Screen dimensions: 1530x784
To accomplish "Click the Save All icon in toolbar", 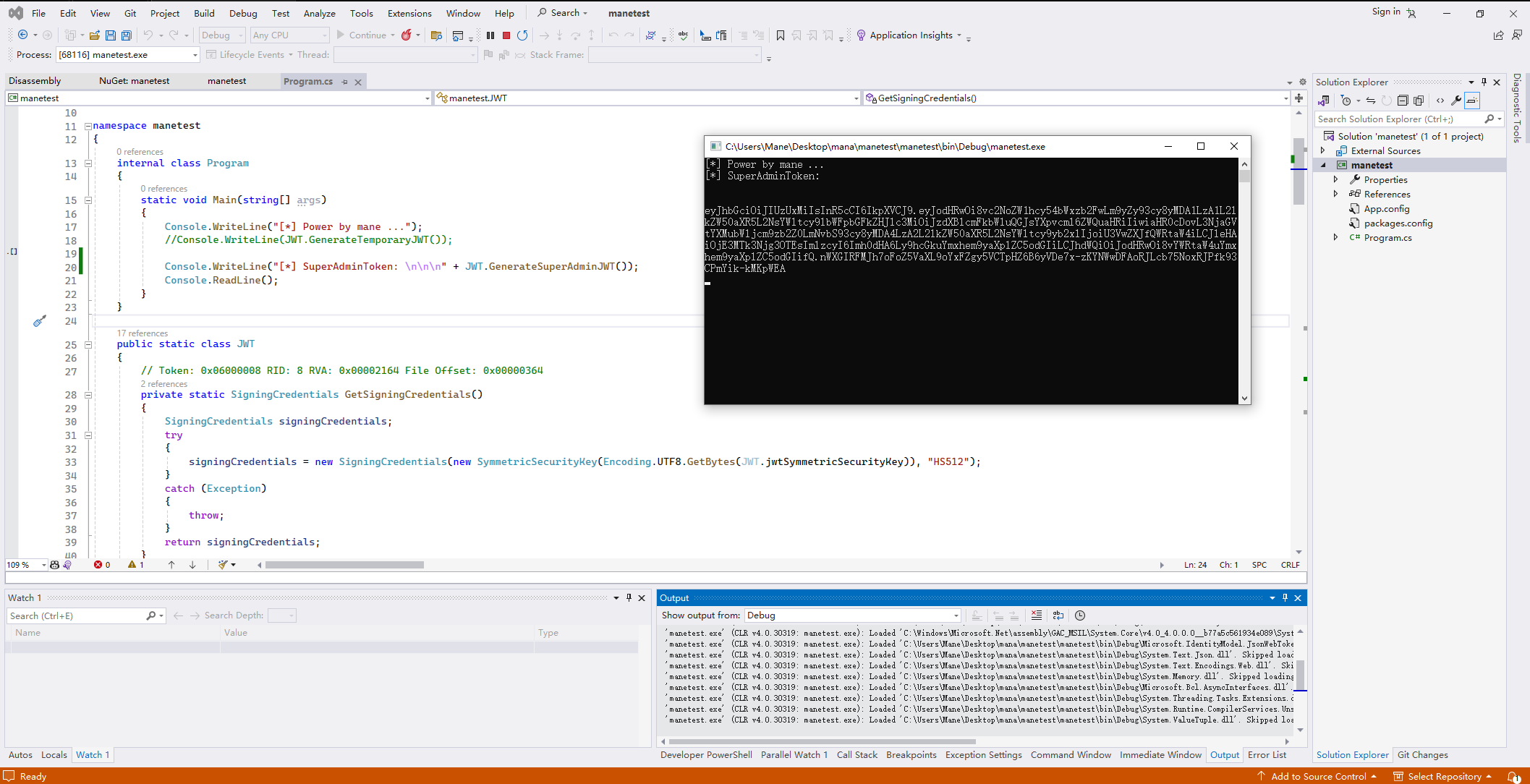I will click(127, 35).
